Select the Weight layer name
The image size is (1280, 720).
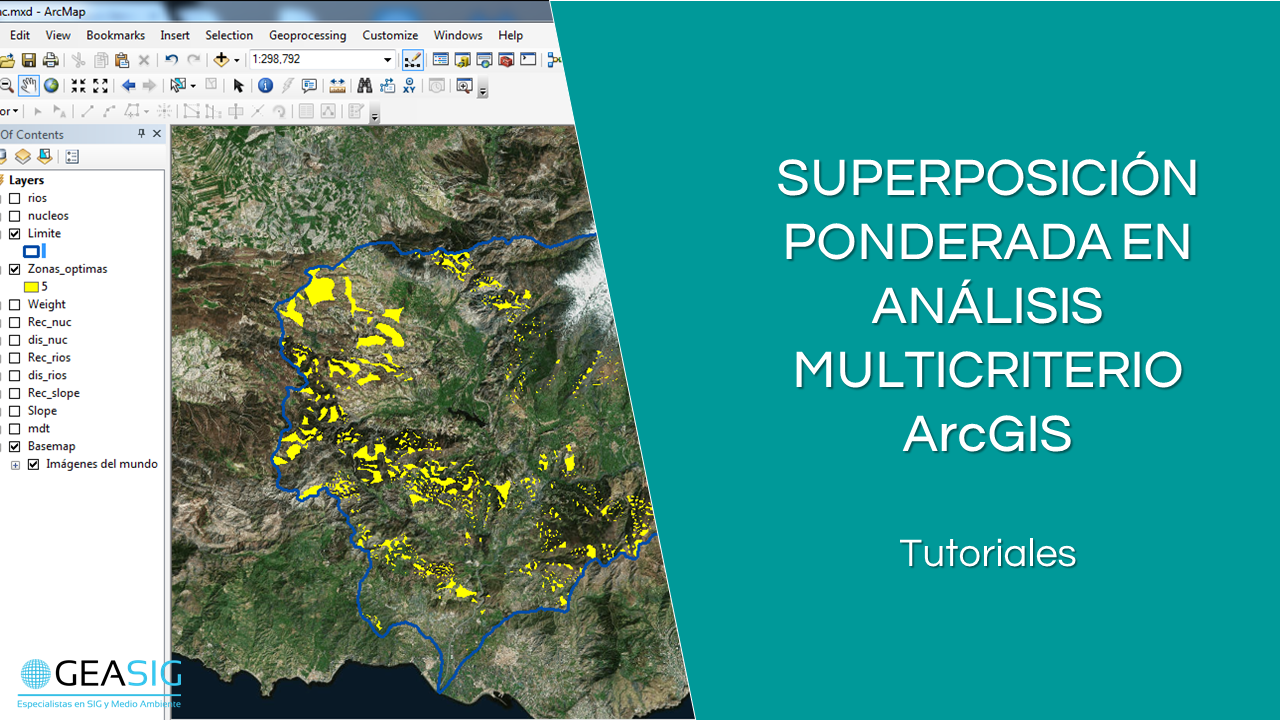pos(46,304)
